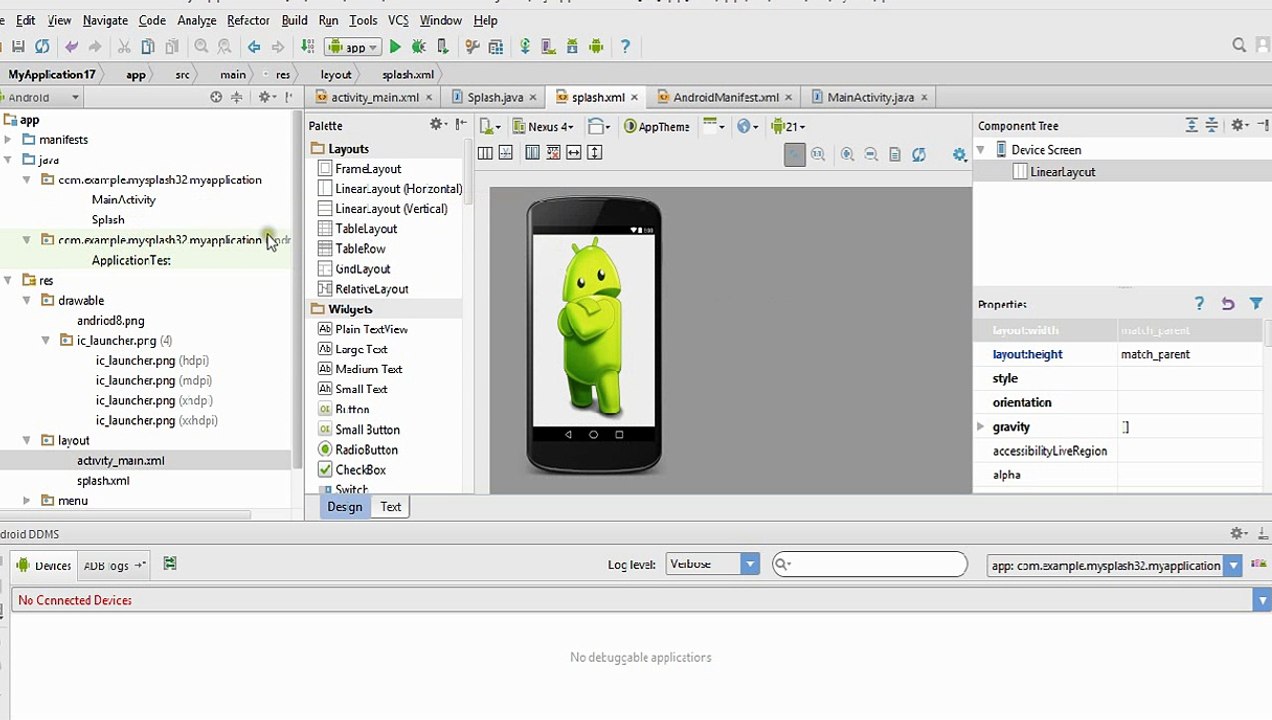Open the AppTheme selector button

(657, 126)
